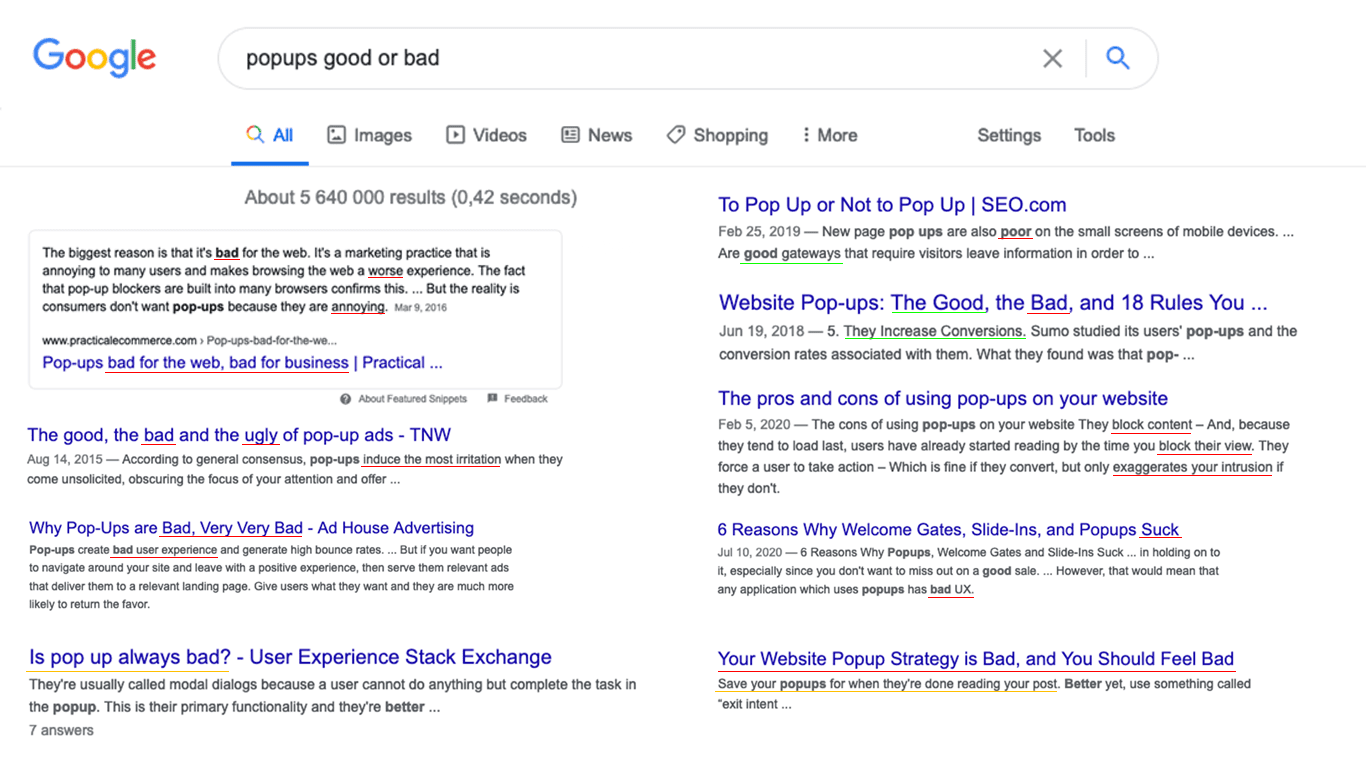Click They Increase Conversions underlined text

[934, 331]
